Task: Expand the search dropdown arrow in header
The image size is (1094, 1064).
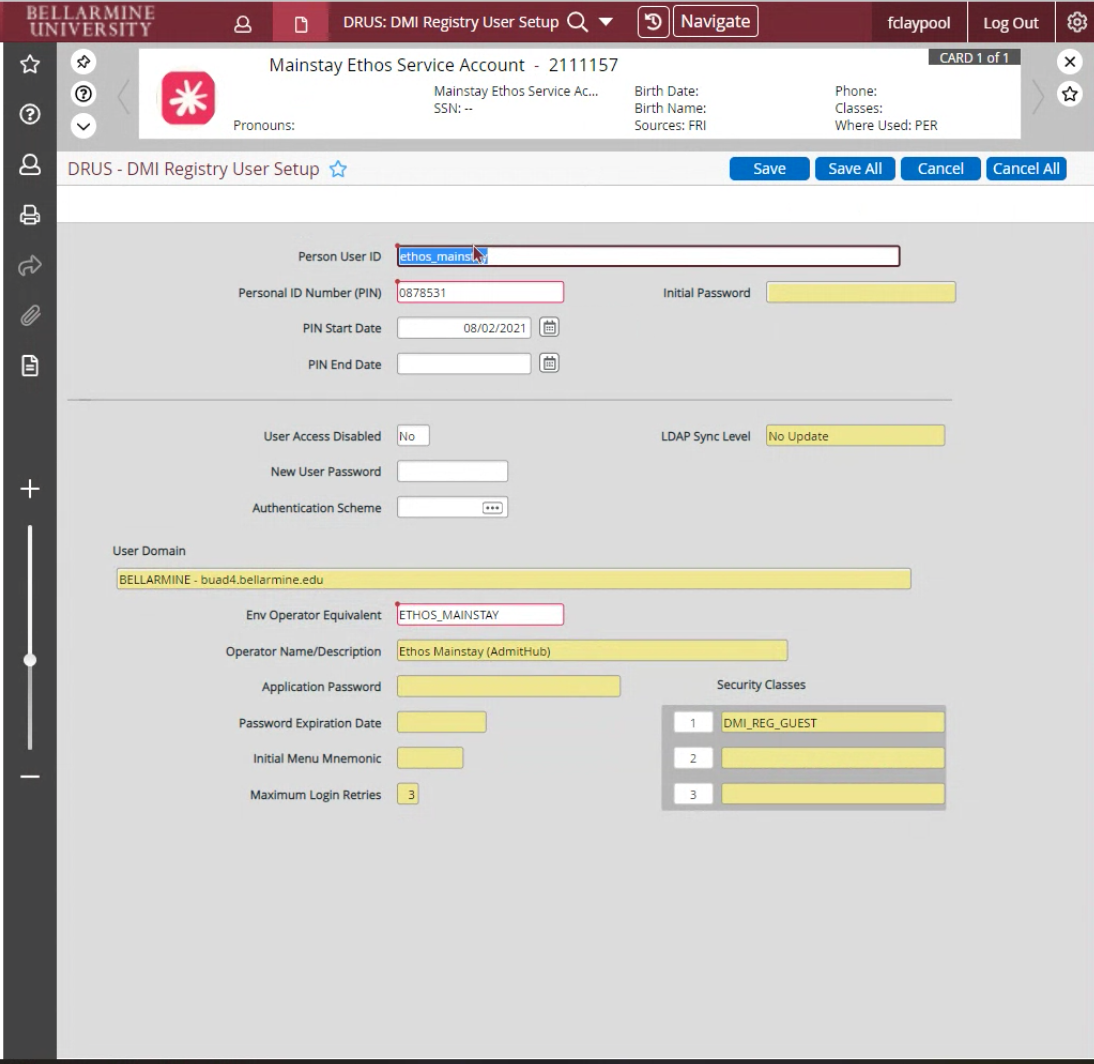Action: click(x=606, y=22)
